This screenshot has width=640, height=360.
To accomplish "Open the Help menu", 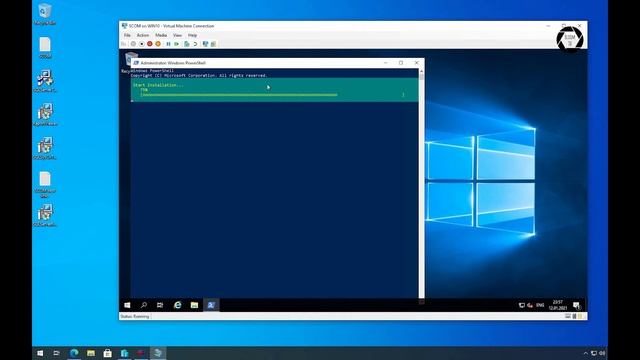I will 192,36.
